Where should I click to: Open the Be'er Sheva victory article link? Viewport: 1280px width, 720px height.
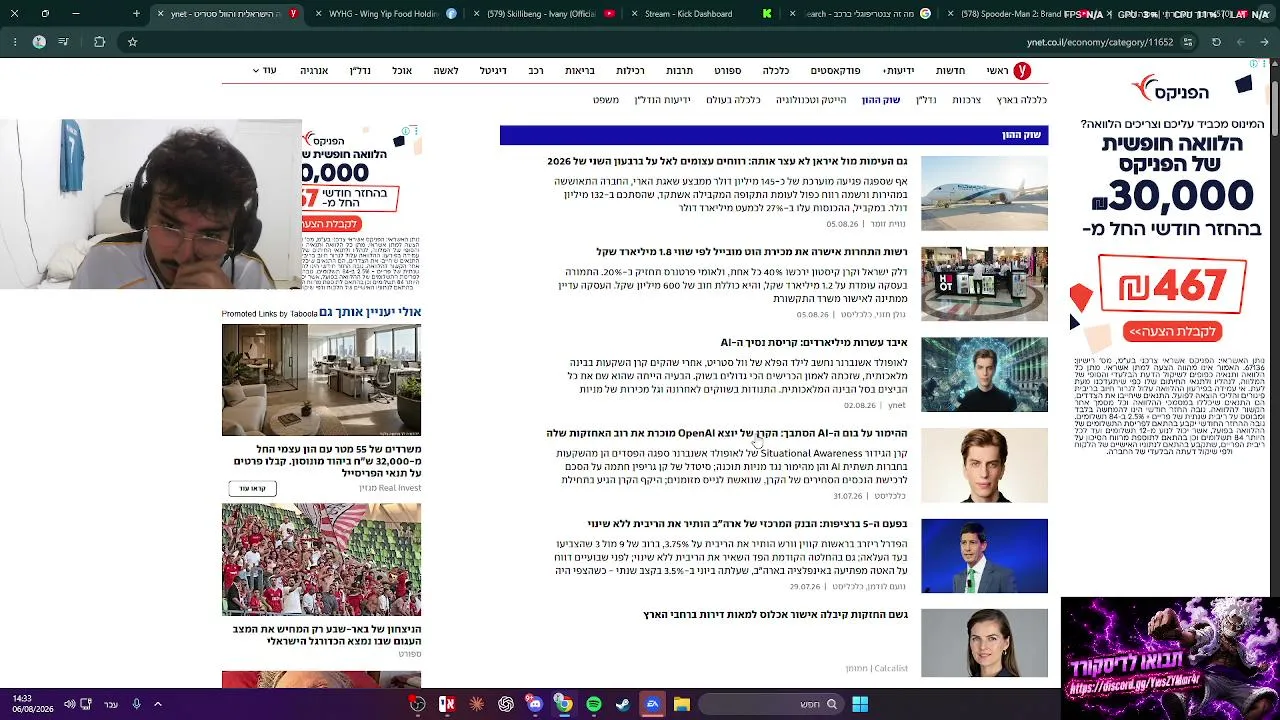click(x=327, y=635)
